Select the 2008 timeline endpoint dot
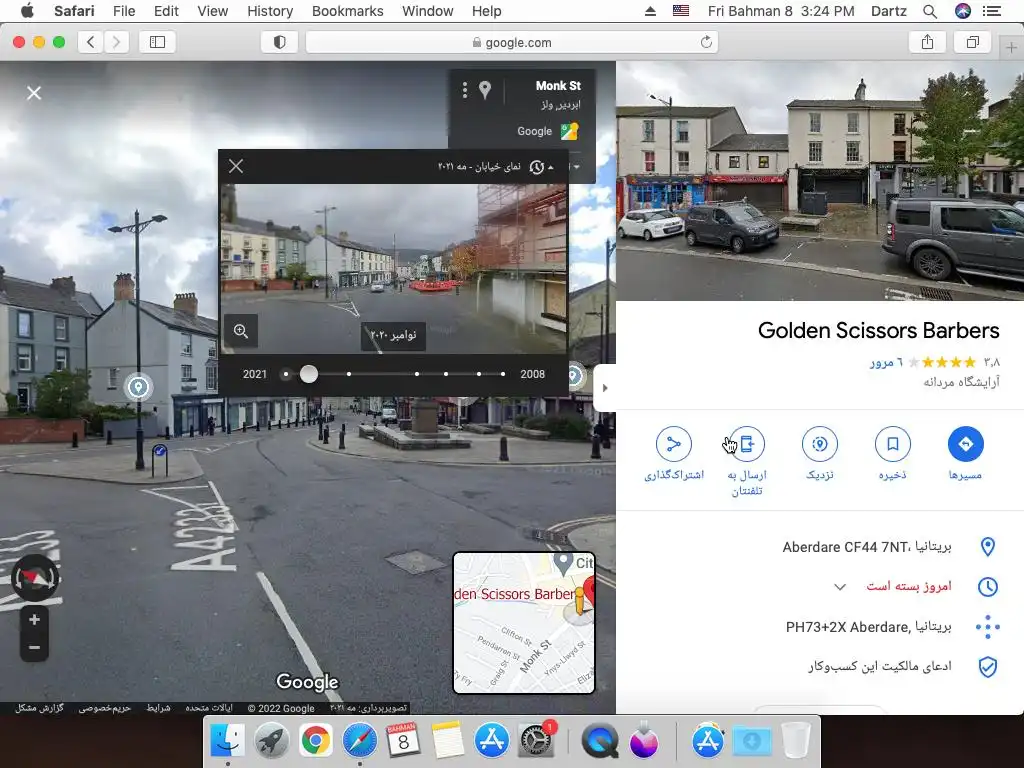 [502, 374]
